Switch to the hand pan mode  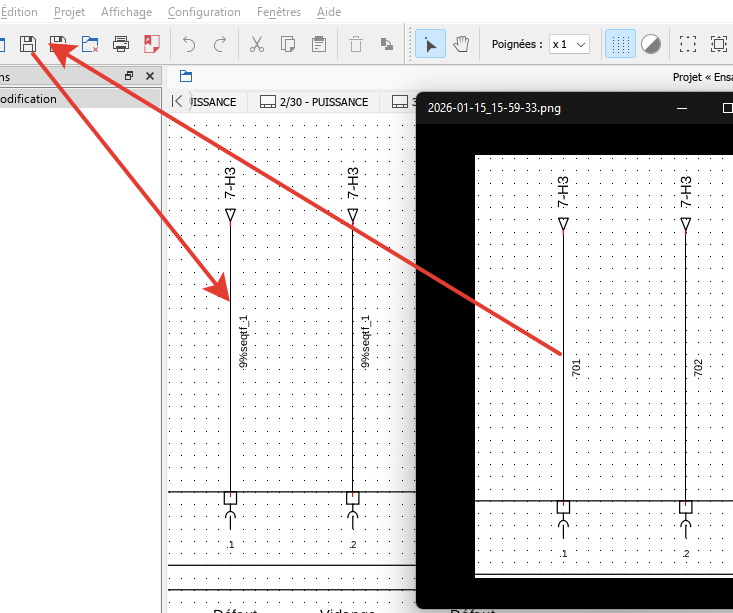coord(461,44)
